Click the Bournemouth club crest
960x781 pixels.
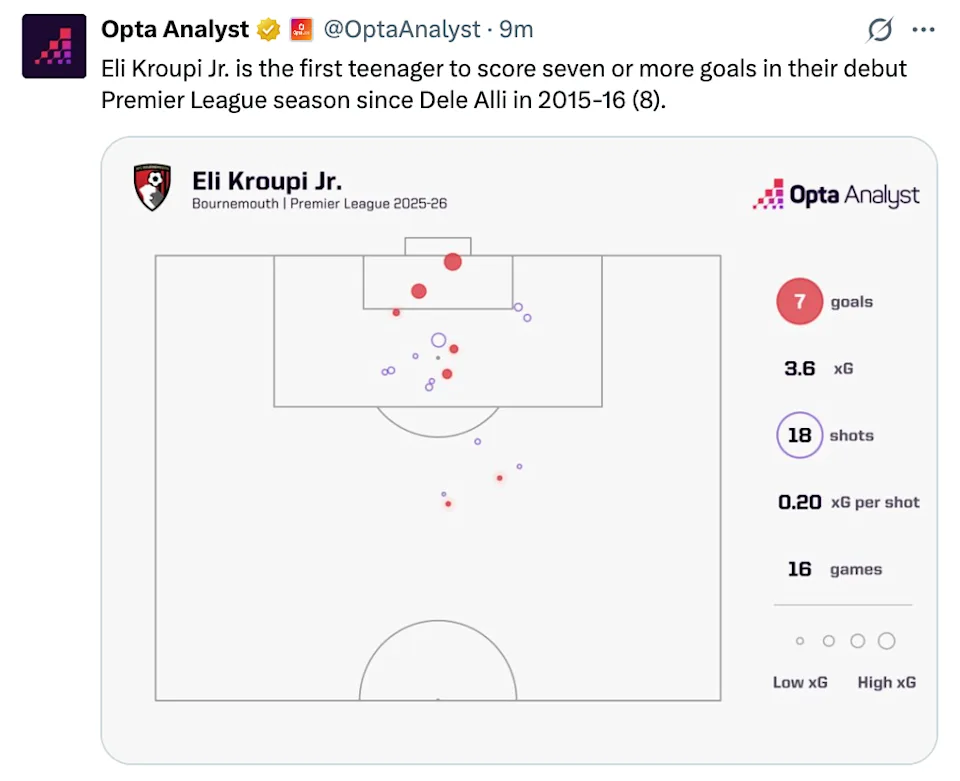tap(152, 187)
